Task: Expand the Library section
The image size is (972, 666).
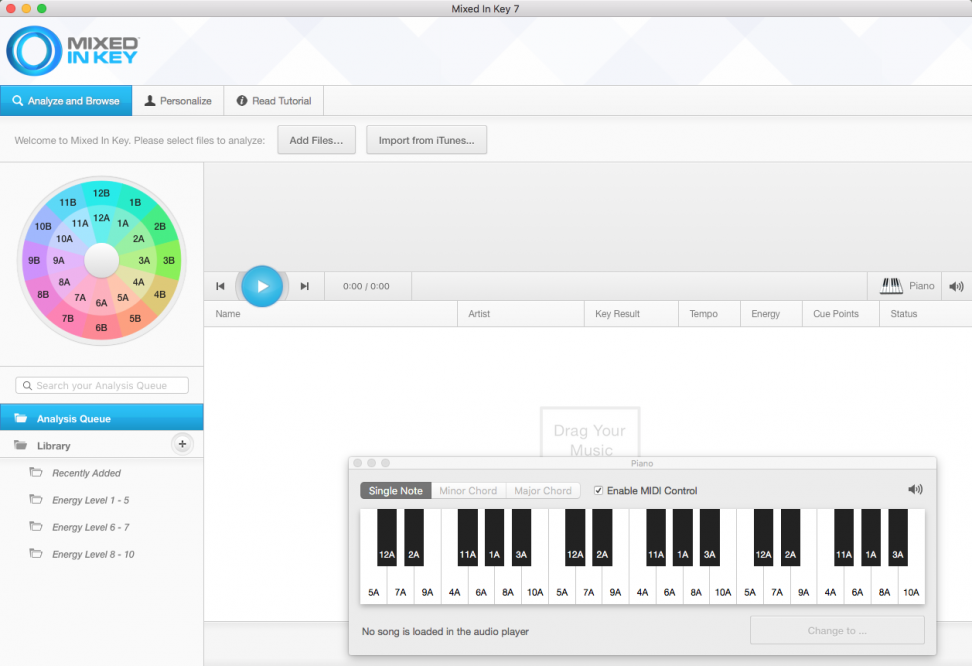Action: pyautogui.click(x=53, y=446)
